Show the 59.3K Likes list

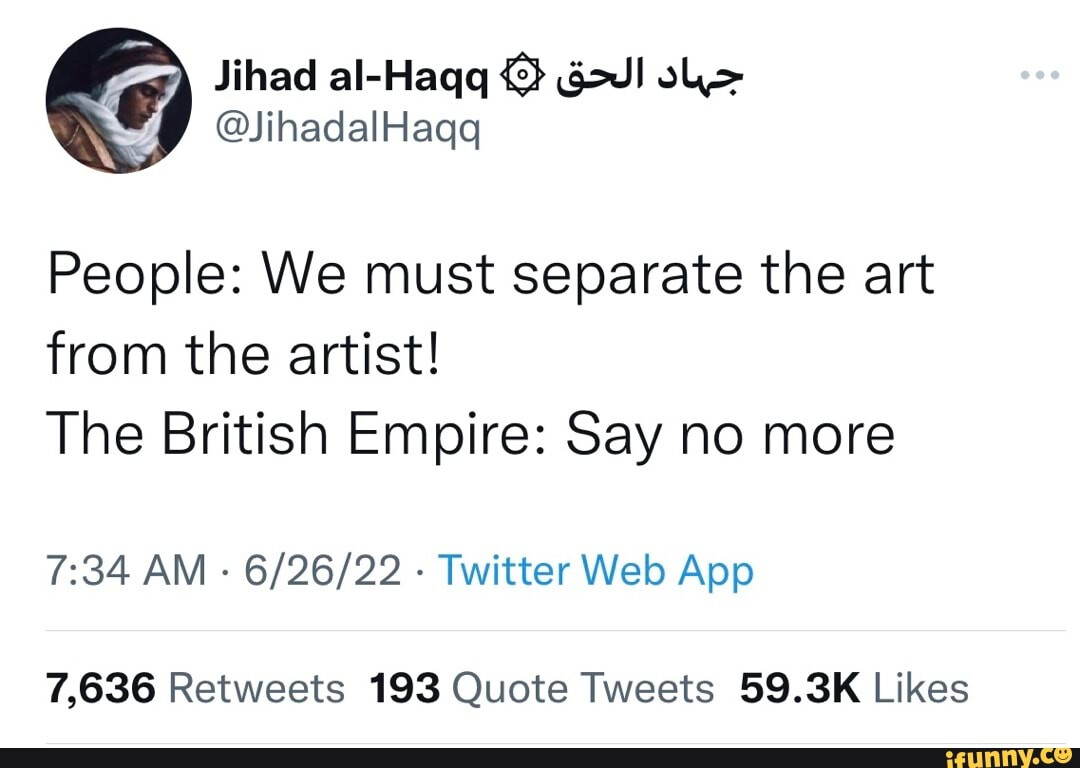pyautogui.click(x=854, y=688)
